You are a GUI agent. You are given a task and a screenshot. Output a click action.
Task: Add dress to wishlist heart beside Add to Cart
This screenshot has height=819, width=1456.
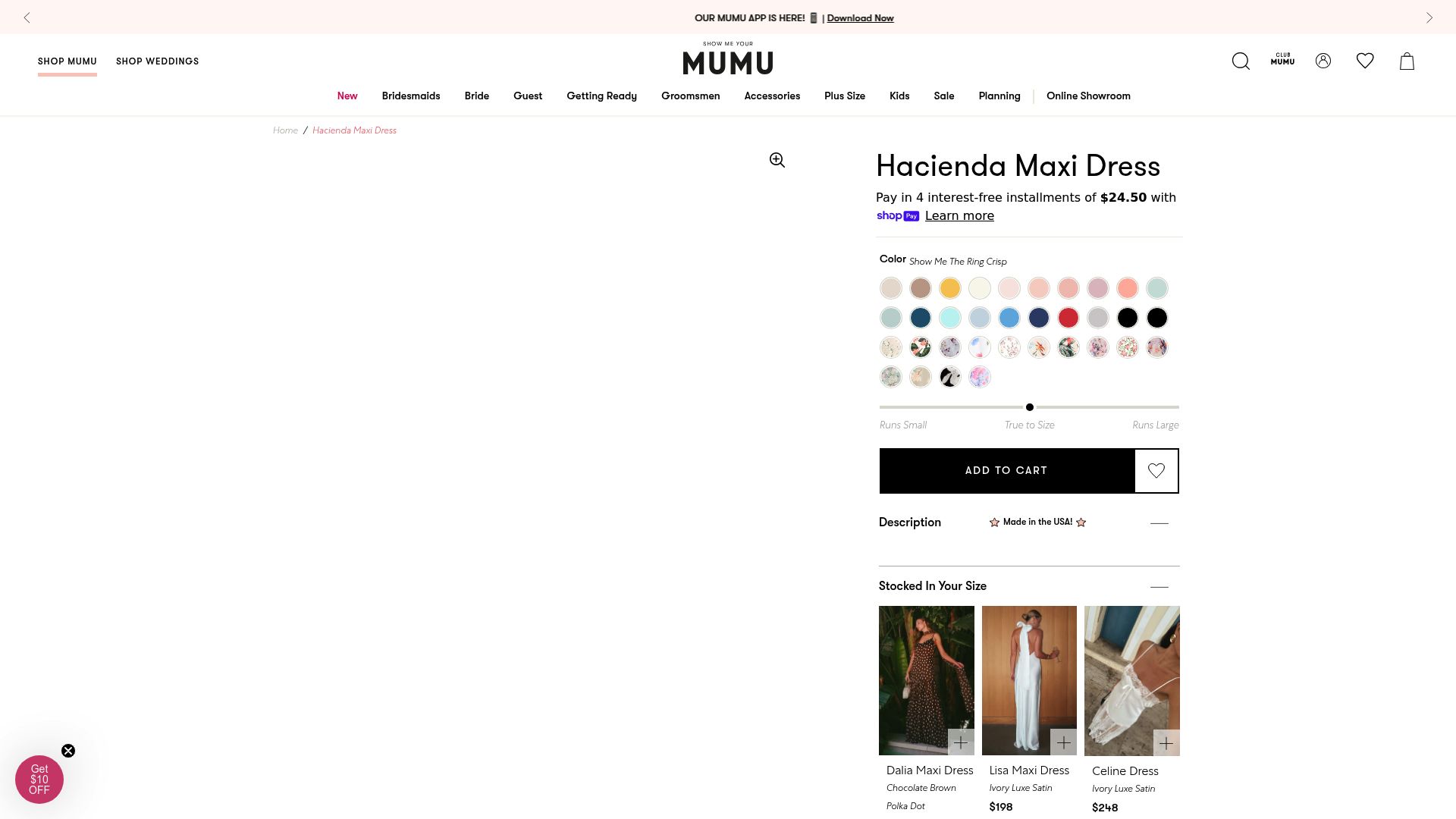(x=1156, y=471)
